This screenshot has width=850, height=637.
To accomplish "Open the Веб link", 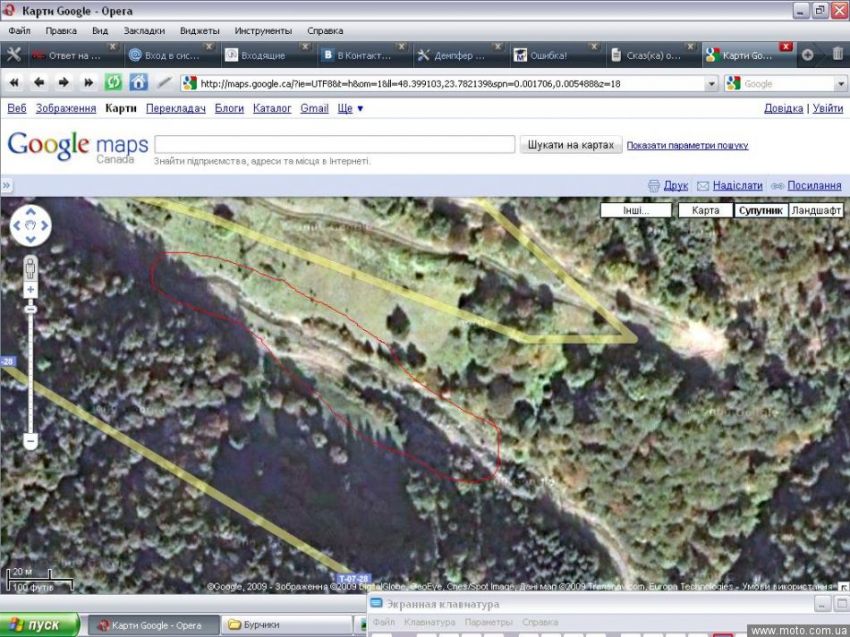I will click(17, 108).
